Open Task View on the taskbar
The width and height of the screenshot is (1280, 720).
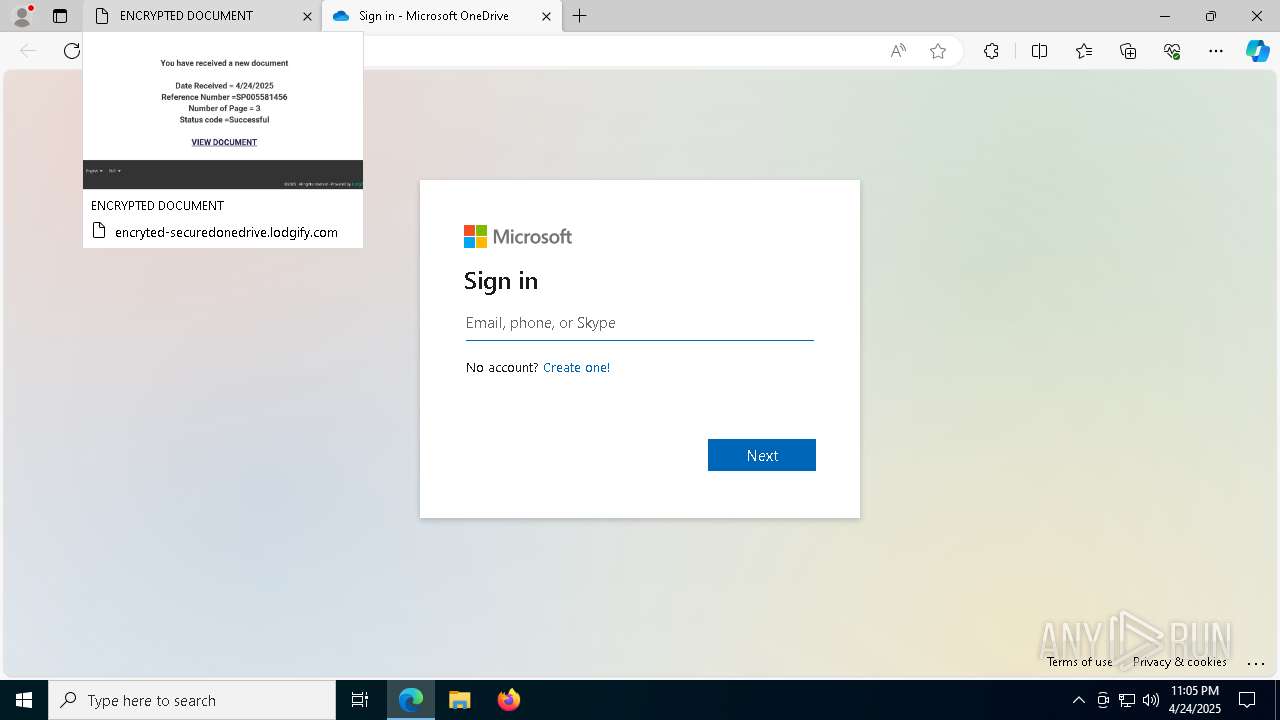(x=360, y=700)
